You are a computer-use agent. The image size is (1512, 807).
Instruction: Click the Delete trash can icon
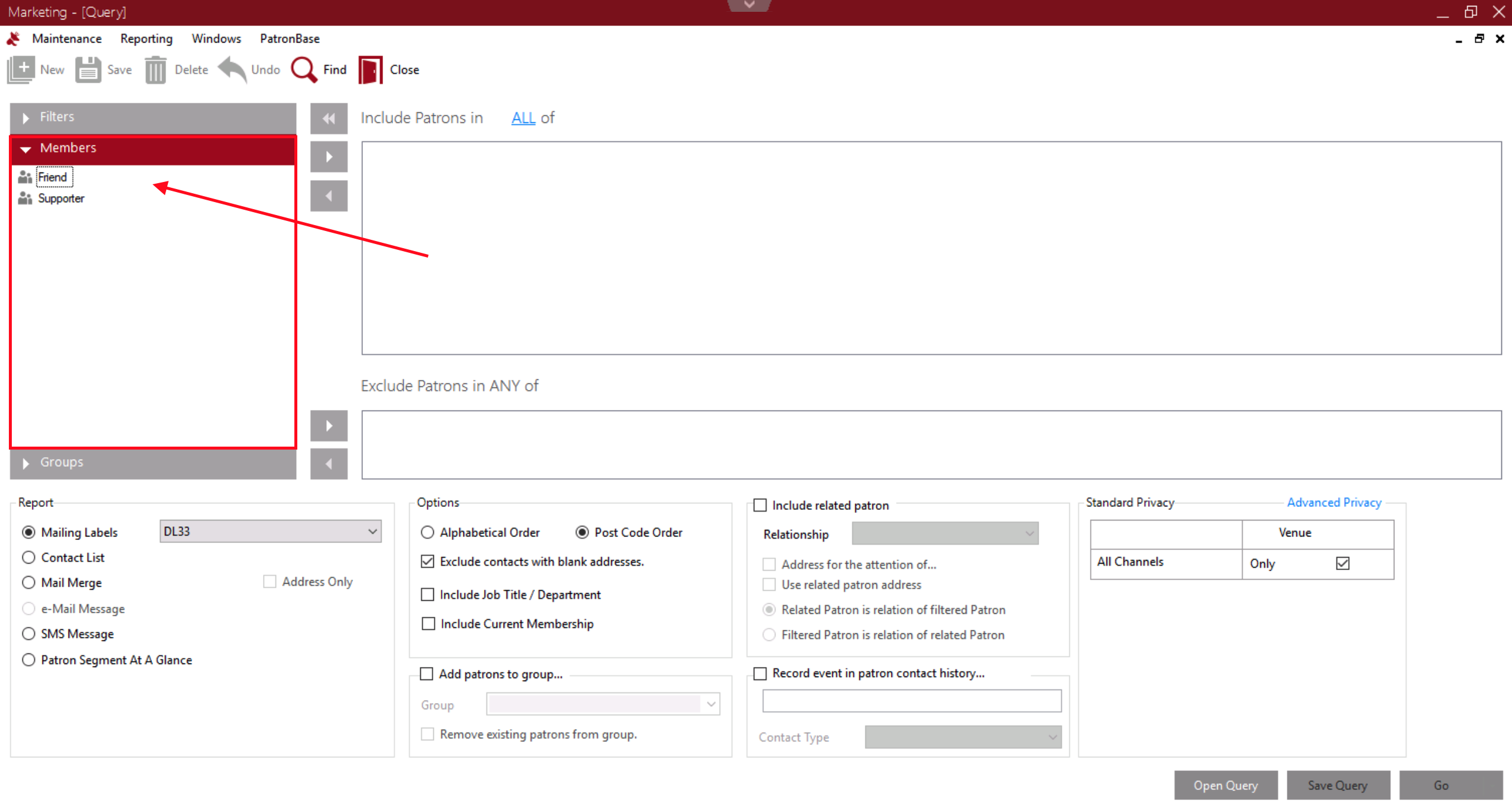(155, 70)
